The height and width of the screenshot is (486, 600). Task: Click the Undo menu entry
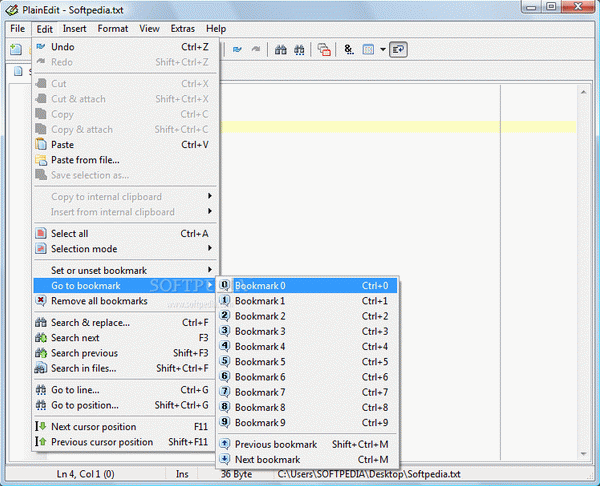pos(126,47)
